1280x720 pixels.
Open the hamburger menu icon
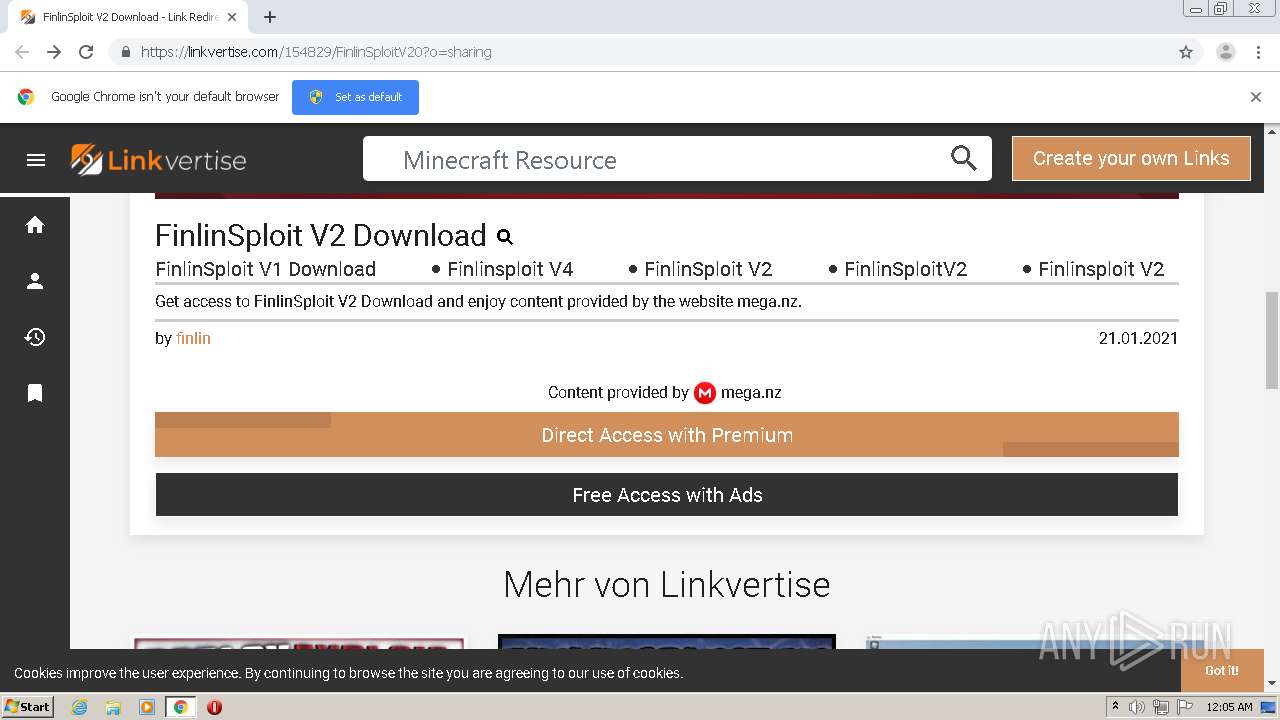(x=36, y=160)
